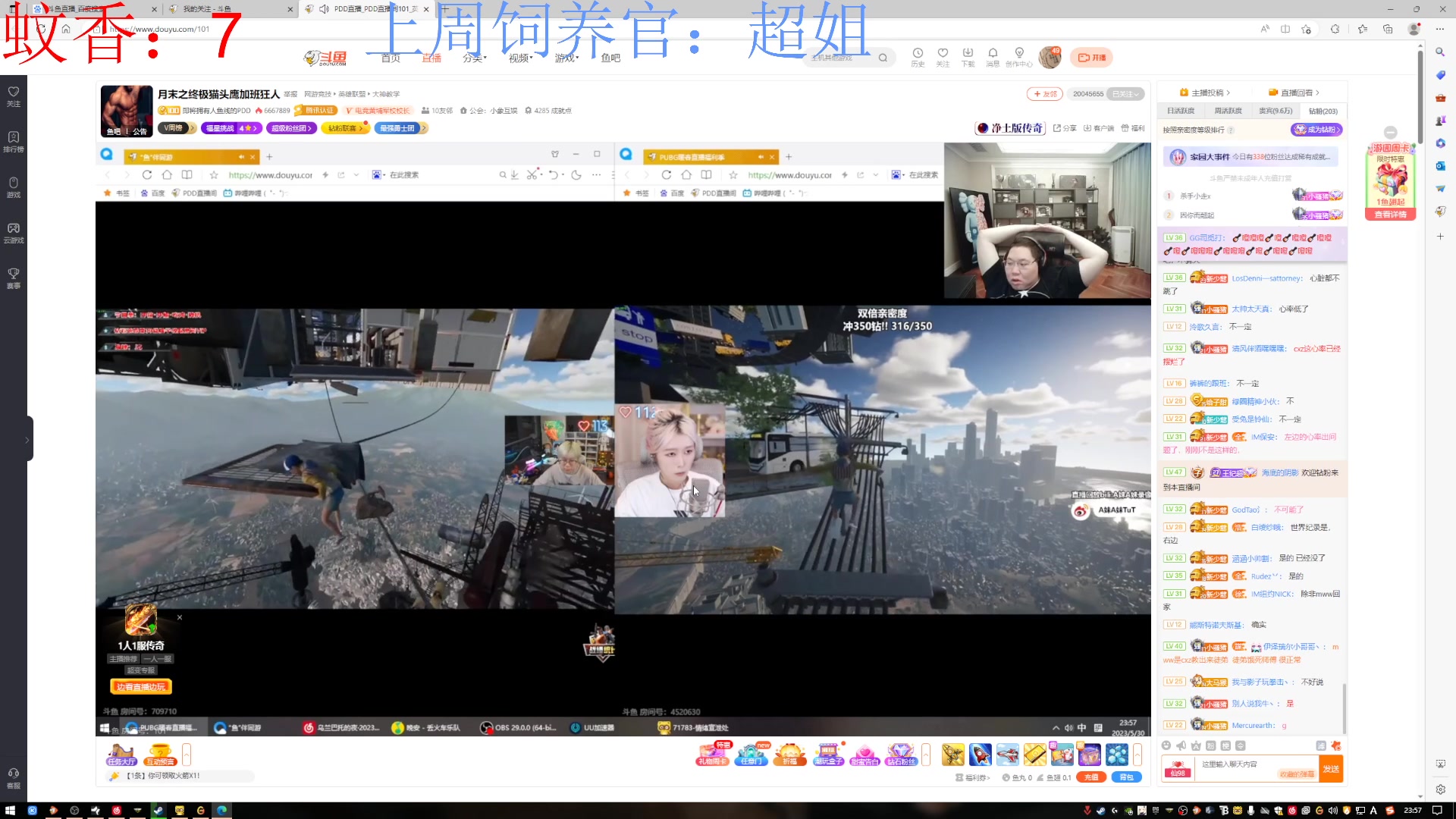Open 任意门 gift icon
Screen dimensions: 1456x819
click(x=752, y=755)
